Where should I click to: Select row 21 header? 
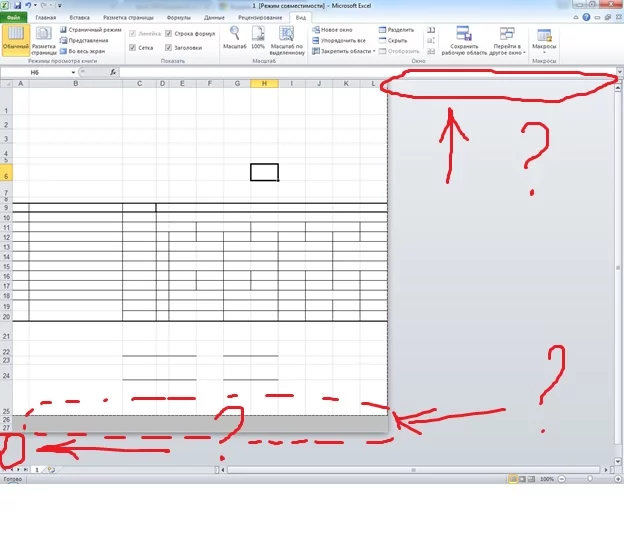tap(6, 333)
